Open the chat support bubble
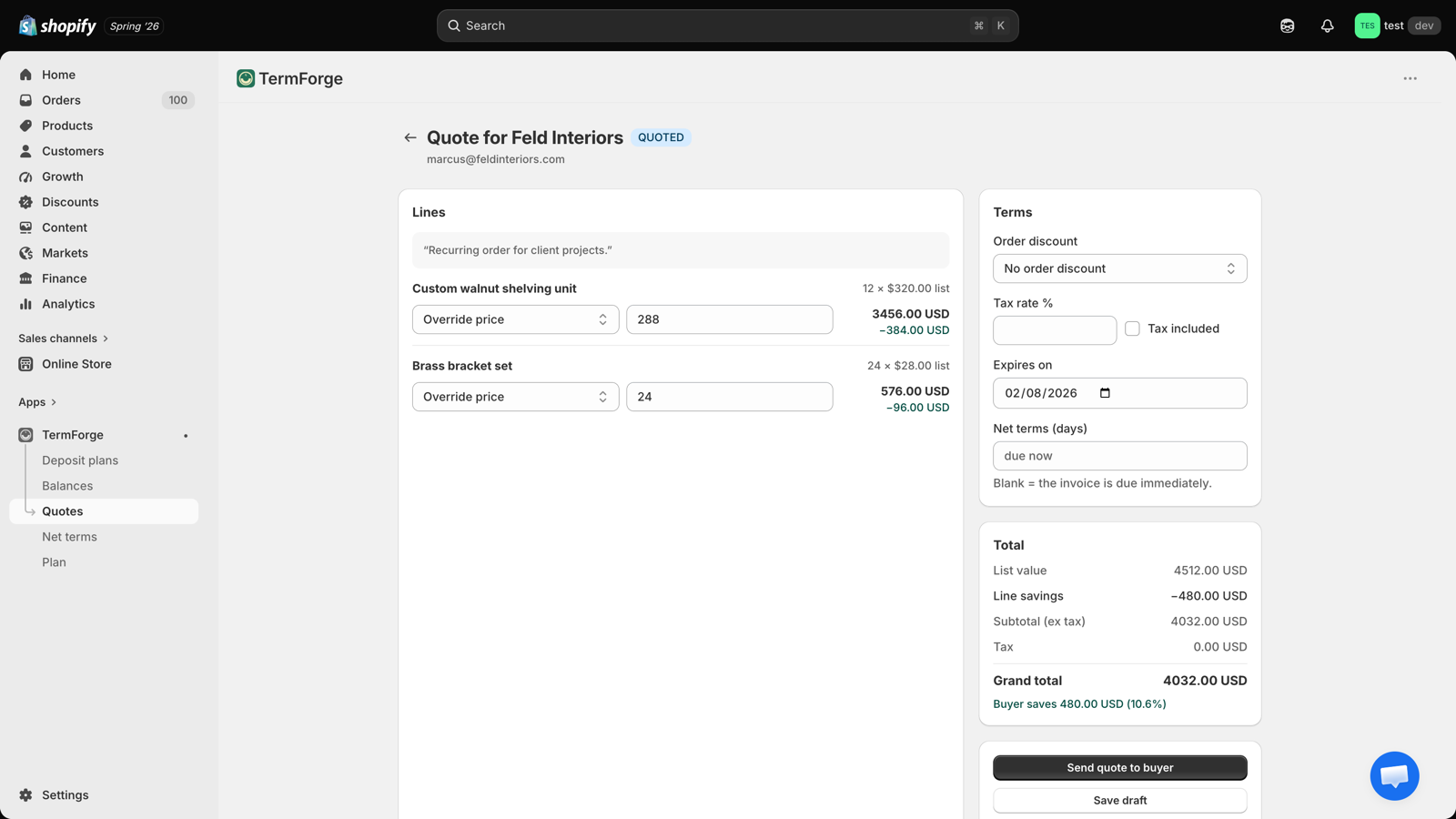The height and width of the screenshot is (819, 1456). pos(1394,775)
